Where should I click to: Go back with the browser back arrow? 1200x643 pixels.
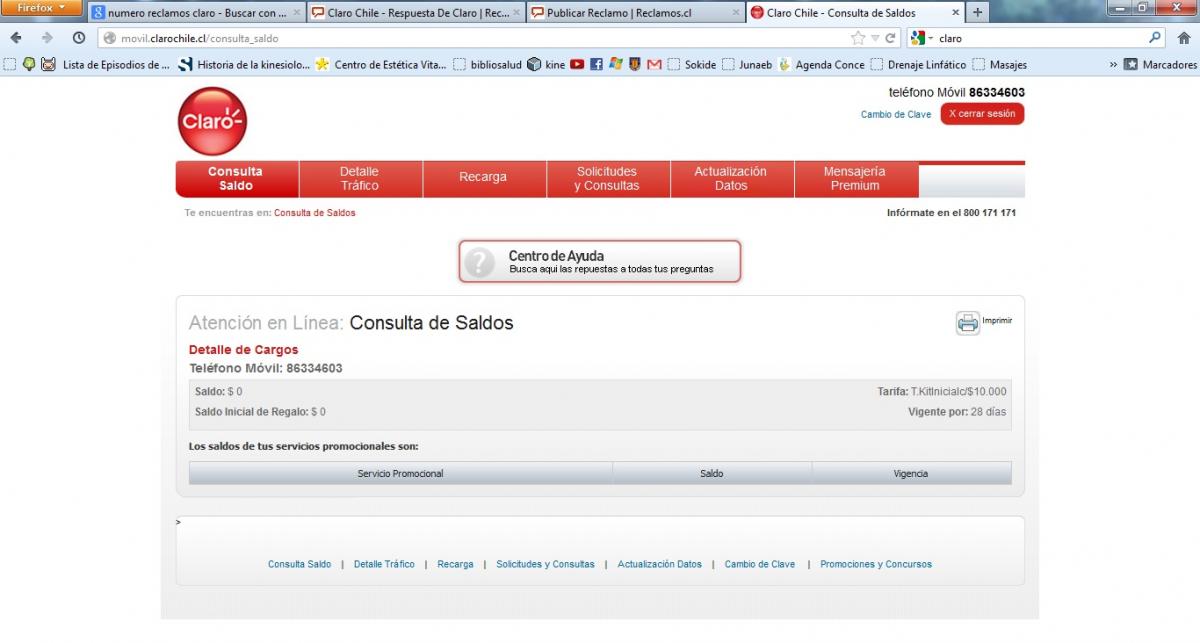point(16,38)
